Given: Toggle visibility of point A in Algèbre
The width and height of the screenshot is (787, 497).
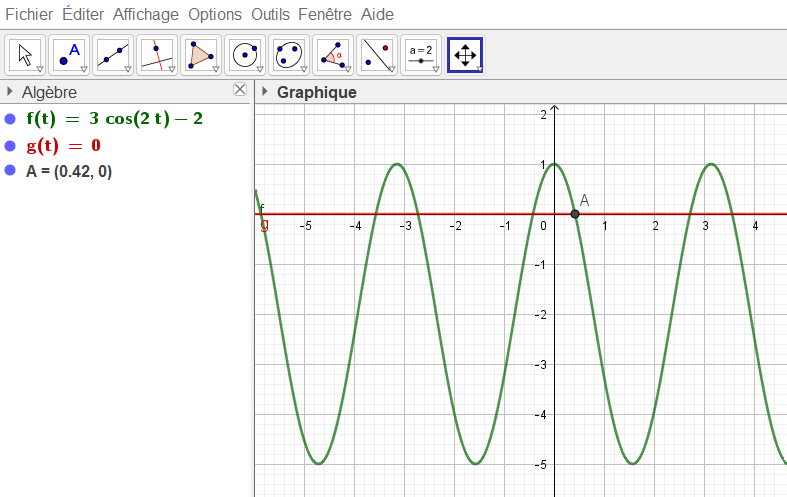Looking at the screenshot, I should coord(11,171).
